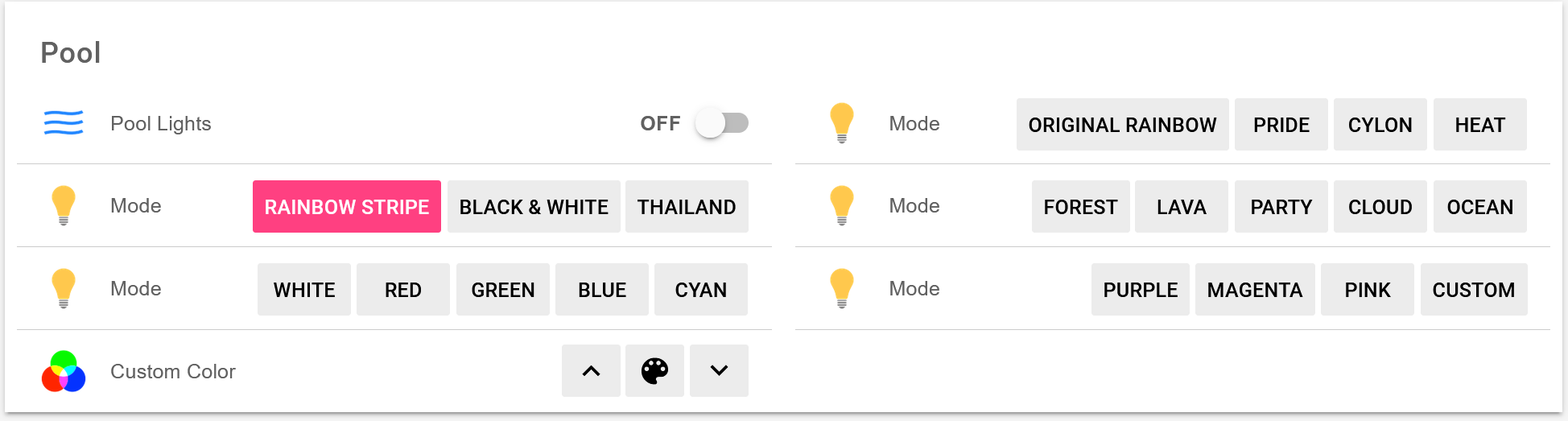Click the Custom Color RGB circles icon

(64, 371)
